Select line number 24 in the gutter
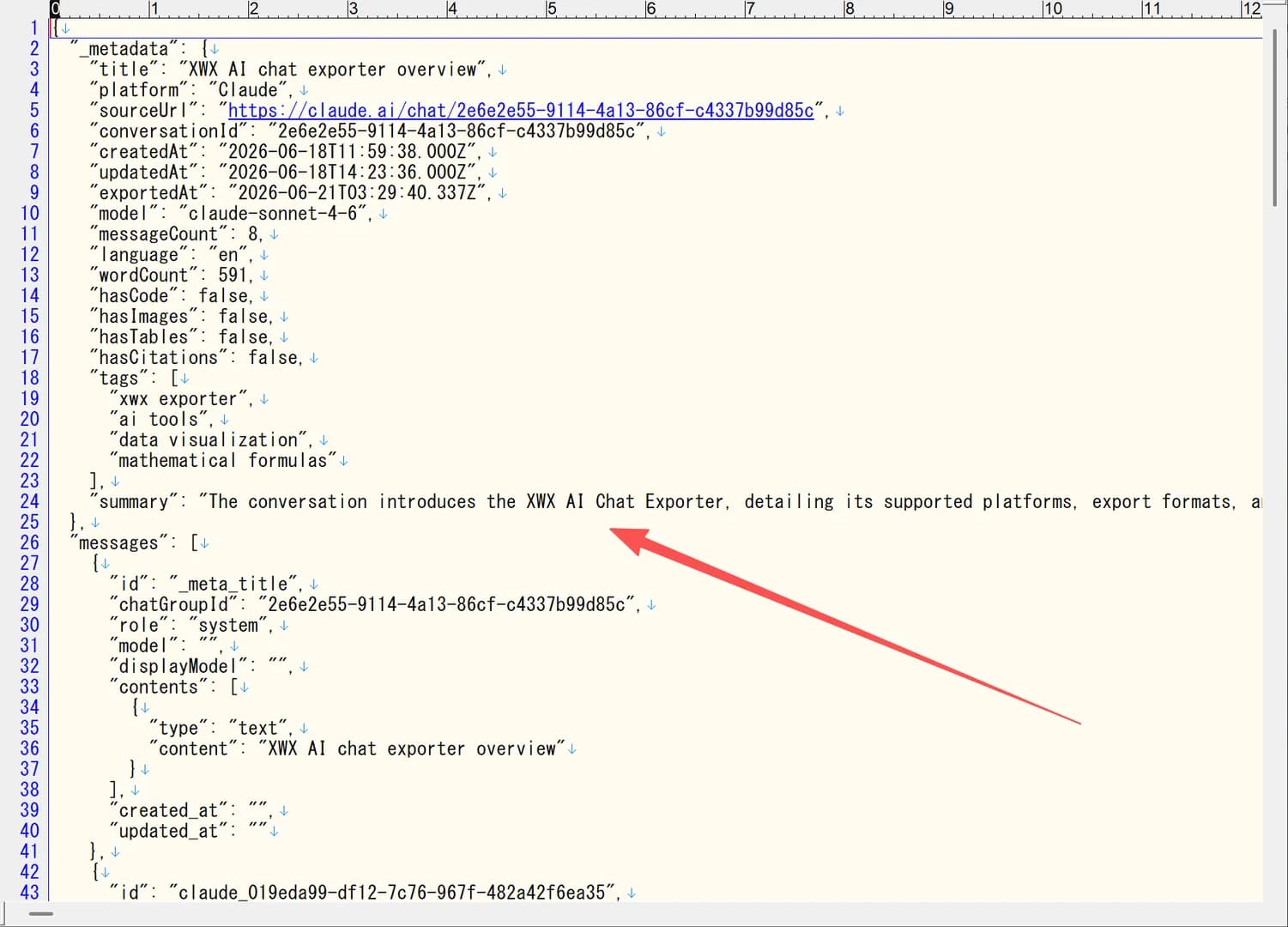The image size is (1288, 927). (29, 501)
